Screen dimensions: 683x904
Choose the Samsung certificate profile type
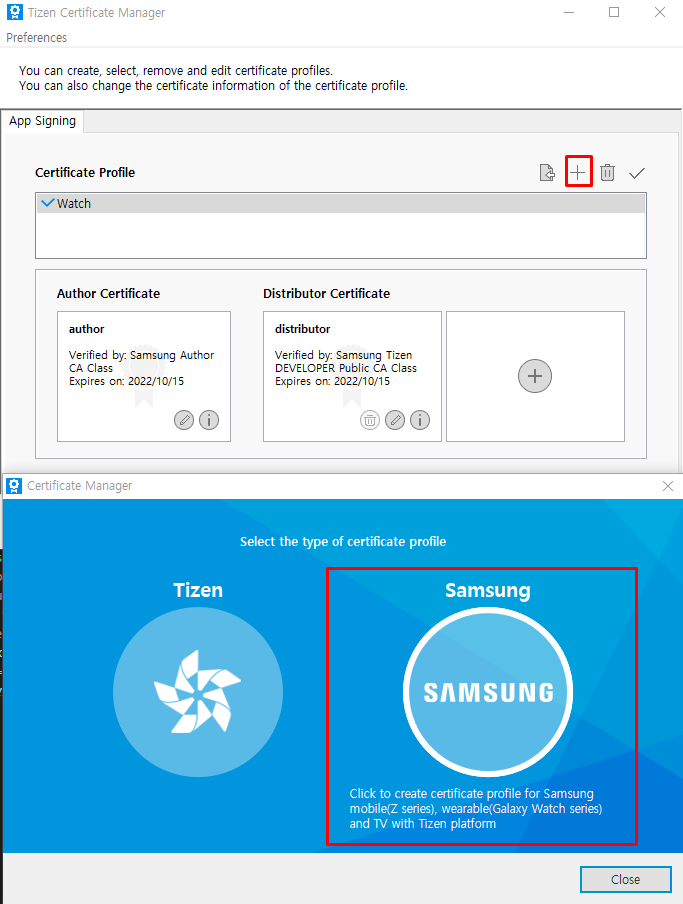point(488,691)
